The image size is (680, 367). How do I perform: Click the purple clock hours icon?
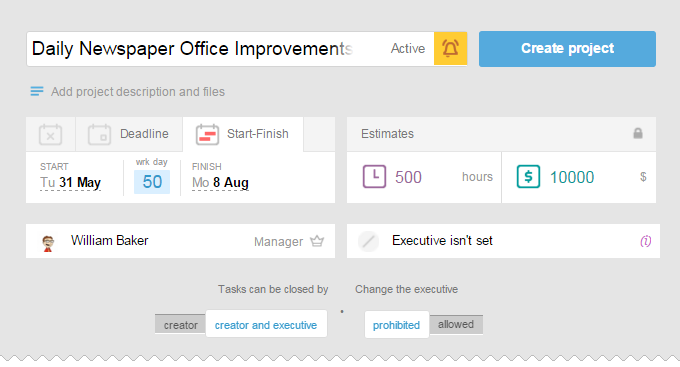coord(374,177)
